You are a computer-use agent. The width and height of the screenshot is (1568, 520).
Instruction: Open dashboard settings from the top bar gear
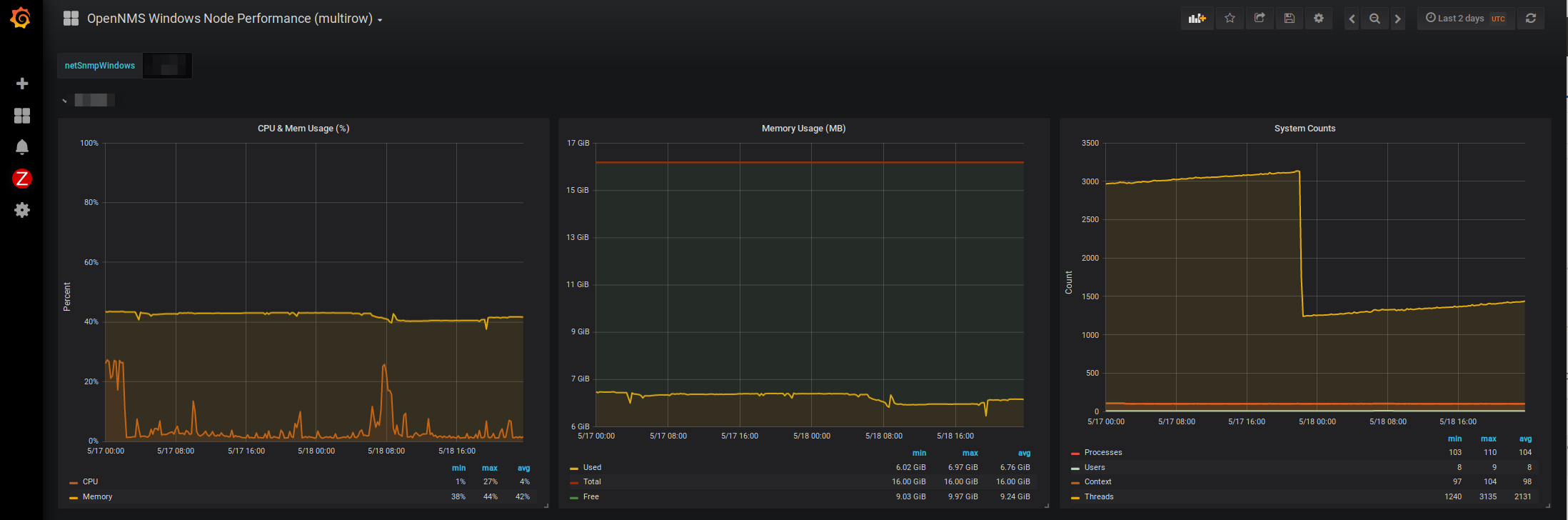[x=1319, y=19]
